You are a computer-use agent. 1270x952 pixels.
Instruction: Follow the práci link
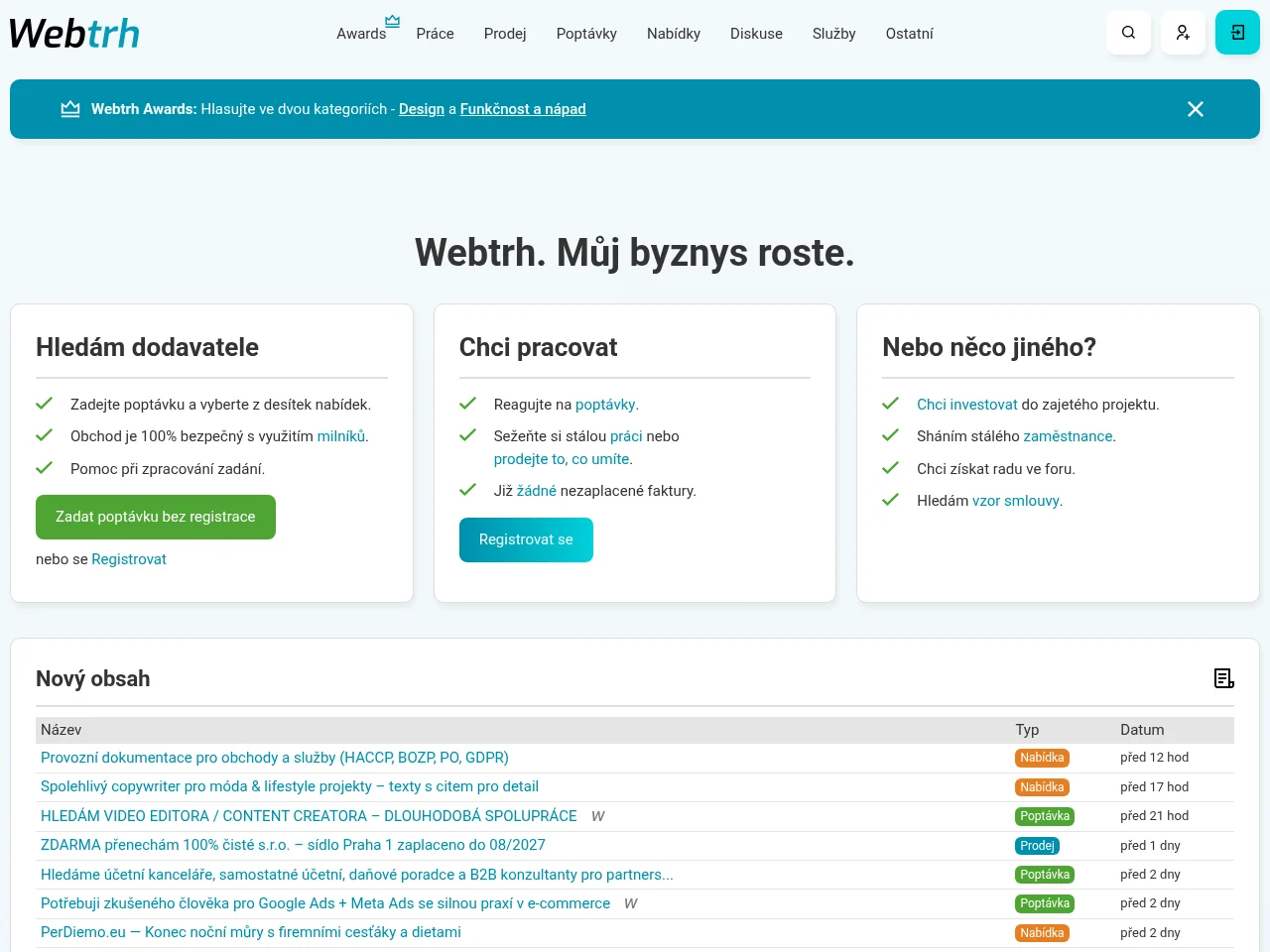626,436
